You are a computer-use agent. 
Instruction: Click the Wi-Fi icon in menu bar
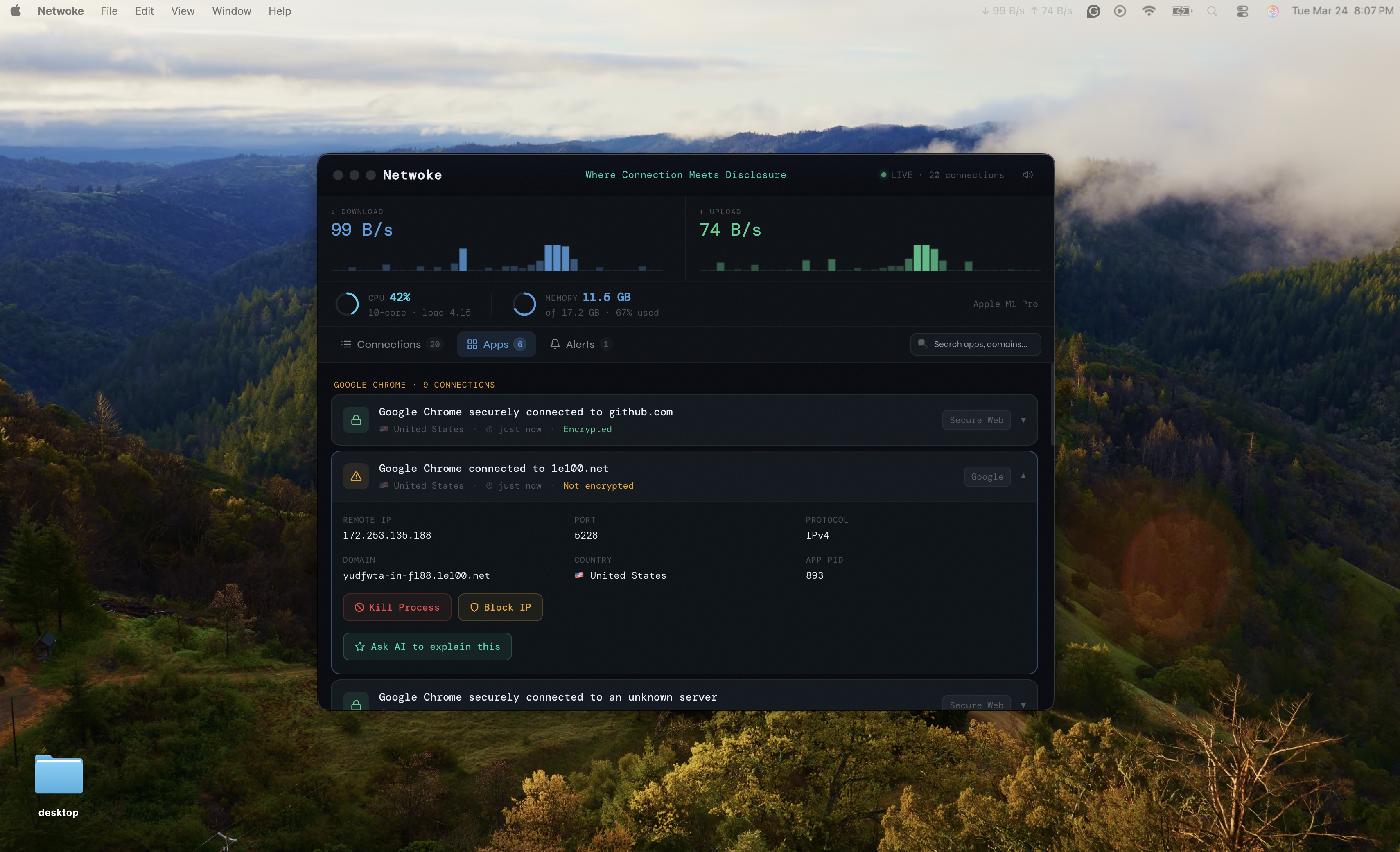(x=1148, y=11)
